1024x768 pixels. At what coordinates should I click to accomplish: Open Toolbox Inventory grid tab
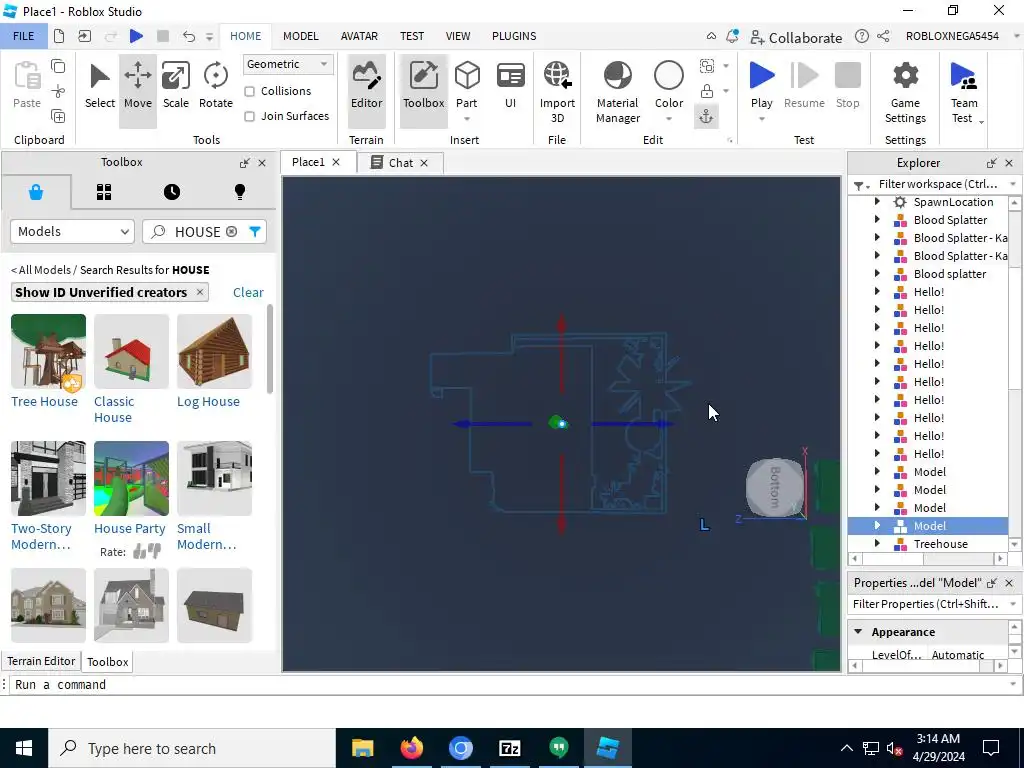[104, 192]
